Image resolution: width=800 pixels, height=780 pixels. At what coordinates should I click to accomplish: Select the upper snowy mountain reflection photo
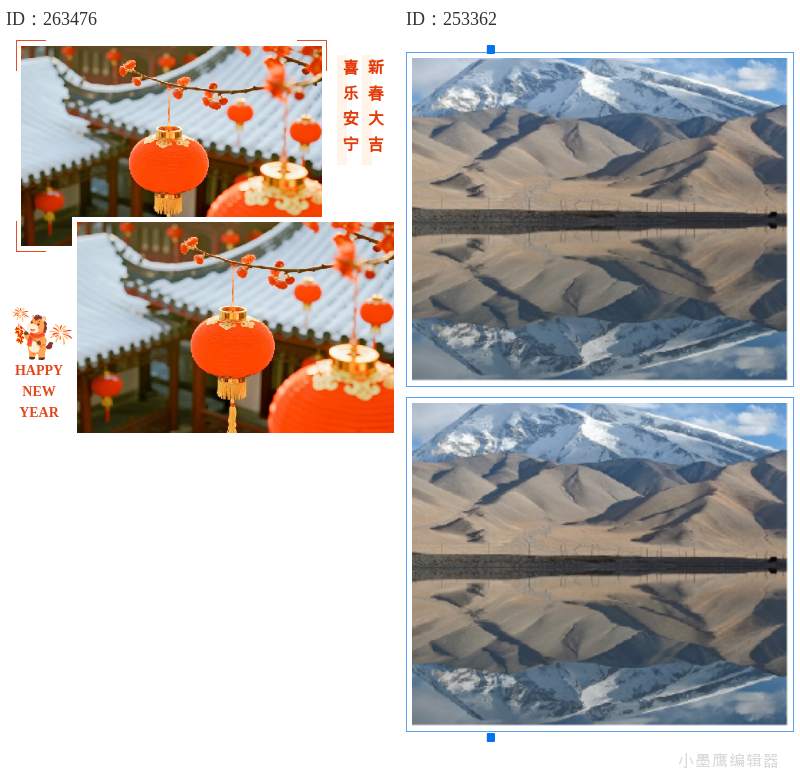coord(599,219)
